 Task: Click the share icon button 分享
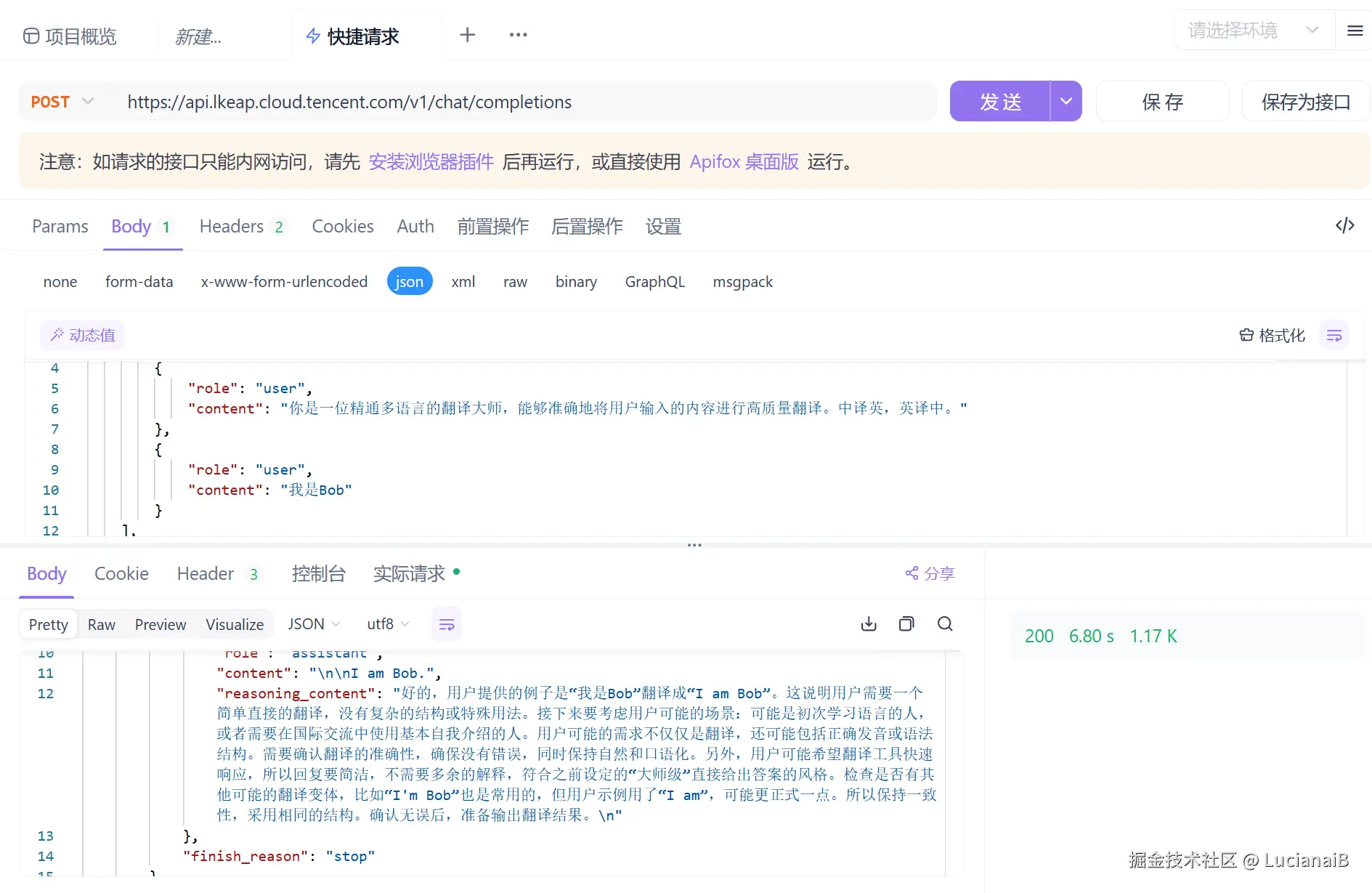[930, 573]
